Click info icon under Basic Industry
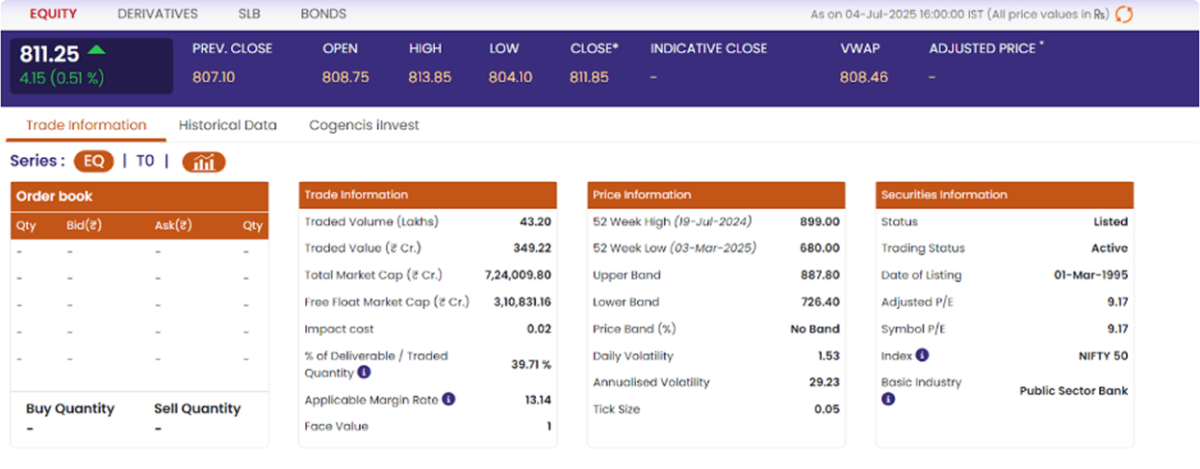 coord(888,399)
